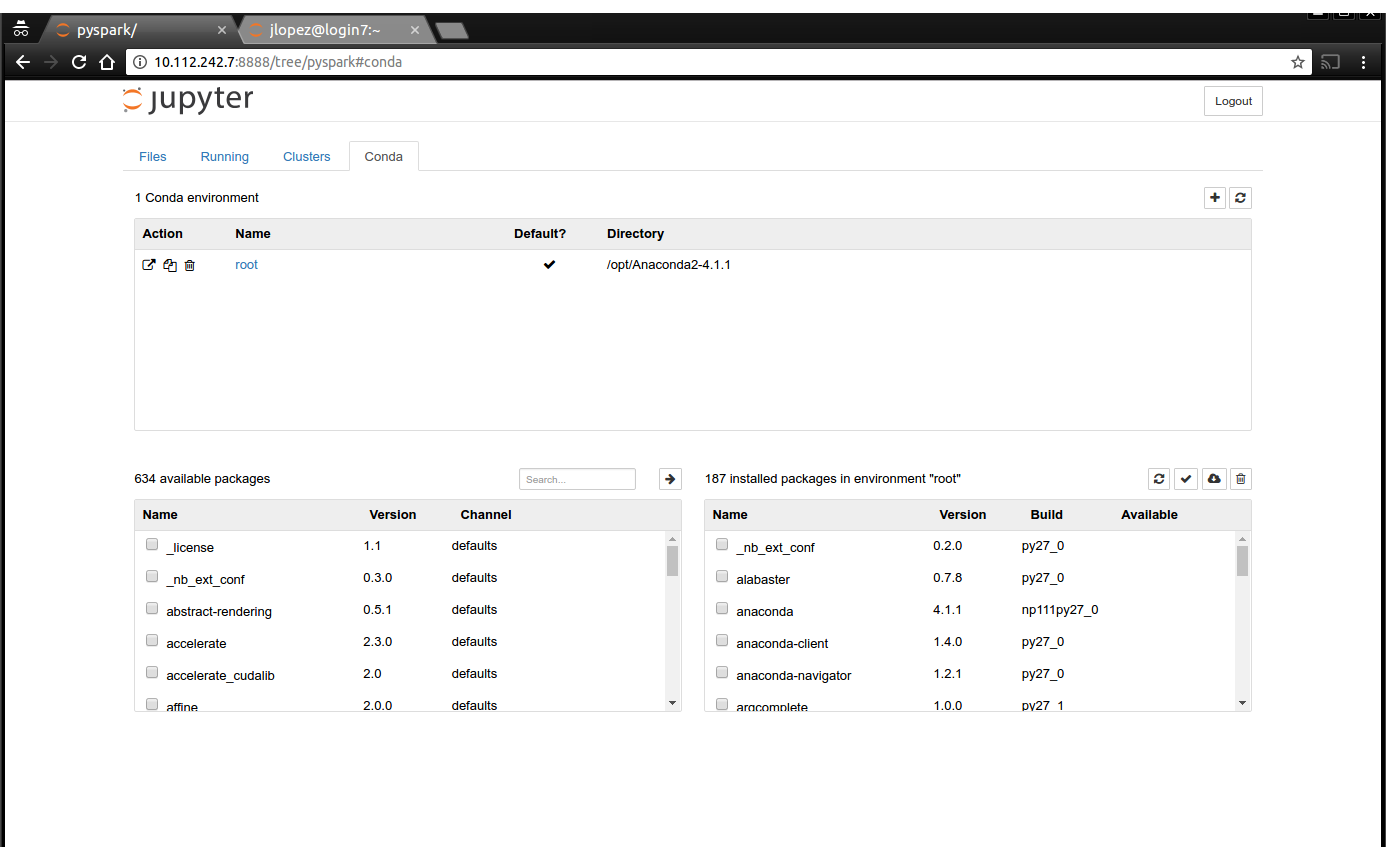
Task: Click the Channel column header
Action: point(486,515)
